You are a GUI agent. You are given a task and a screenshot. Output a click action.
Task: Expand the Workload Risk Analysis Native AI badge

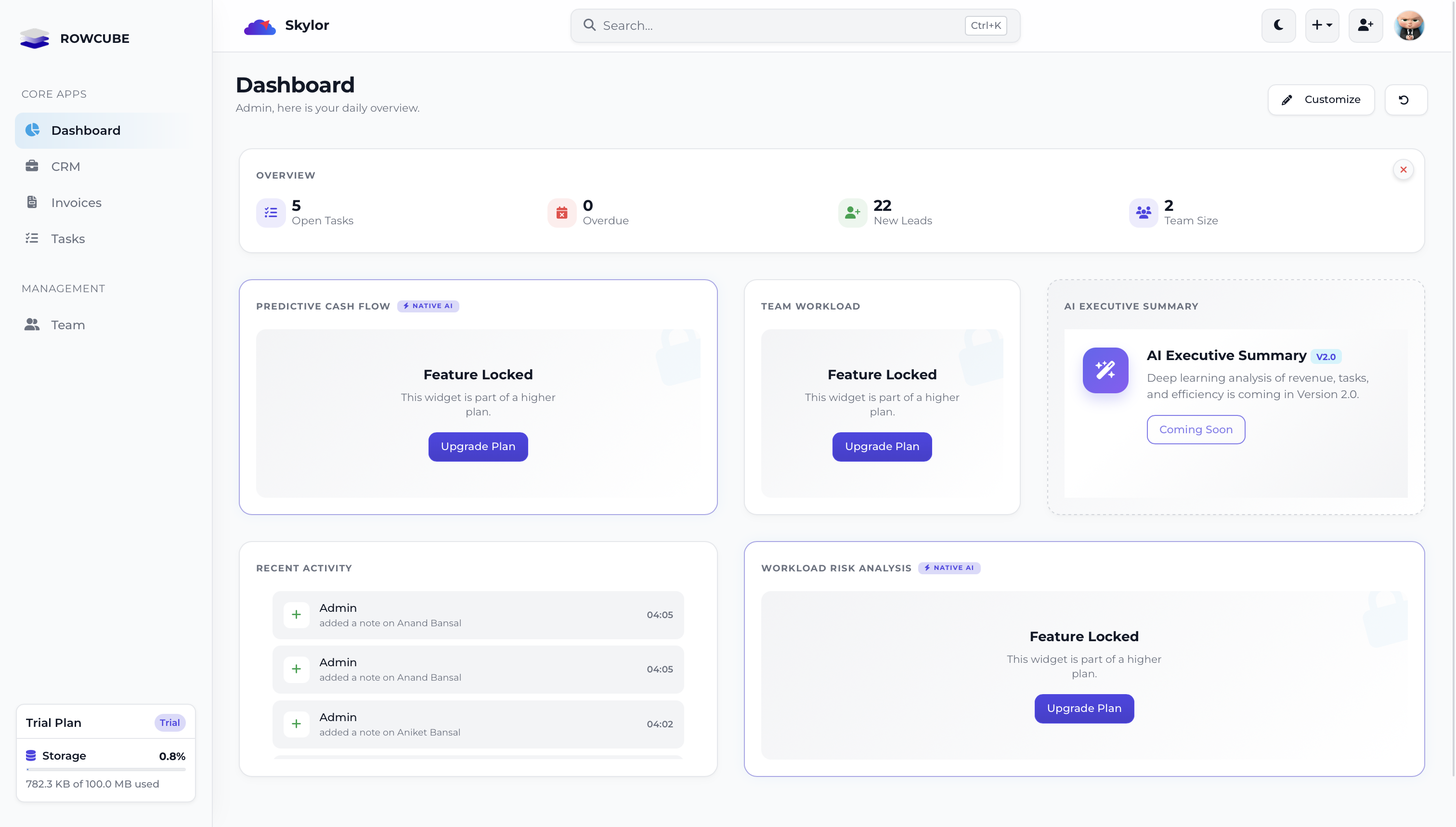[x=949, y=568]
